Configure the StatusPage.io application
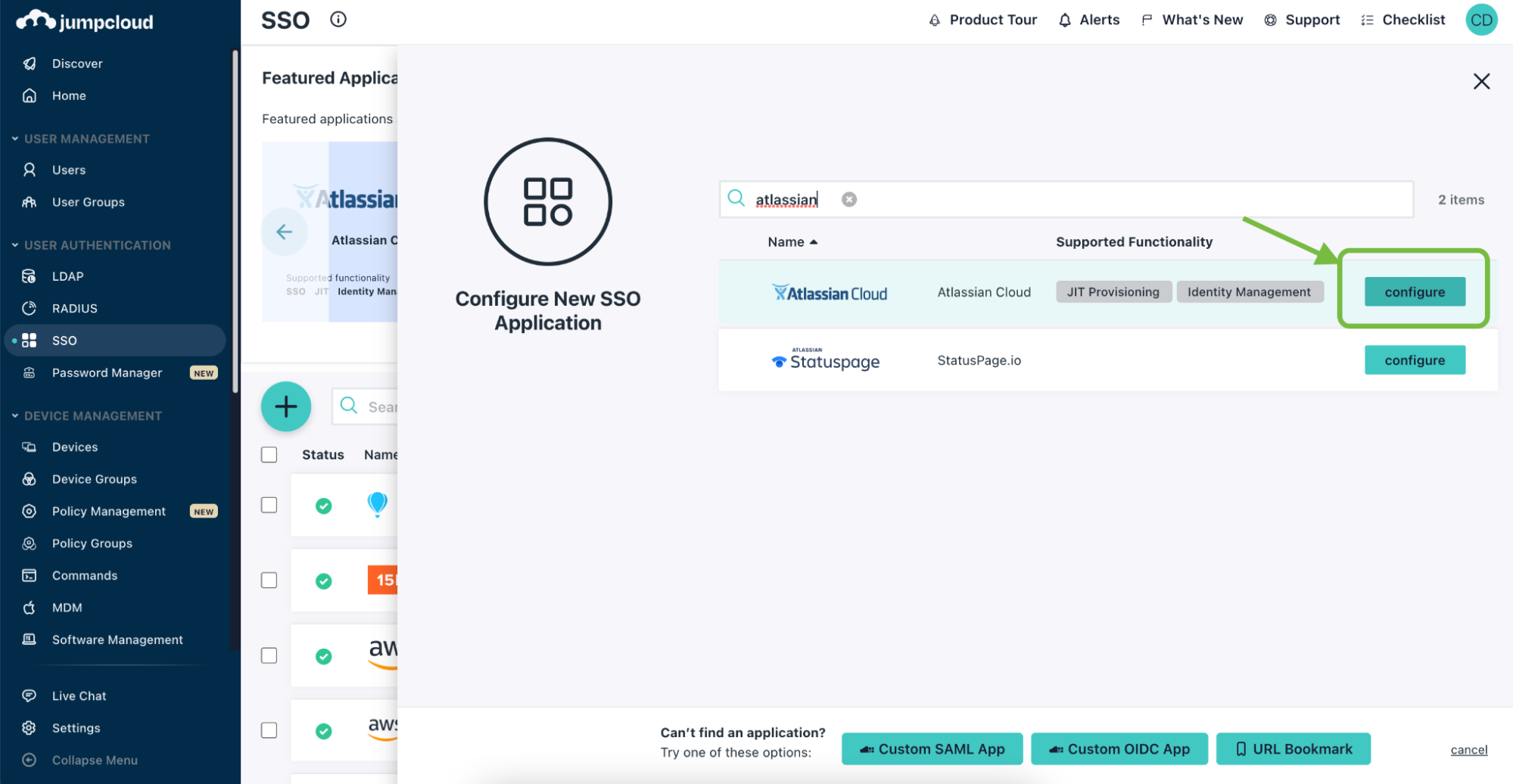Screen dimensions: 1513x784 (x=1415, y=360)
